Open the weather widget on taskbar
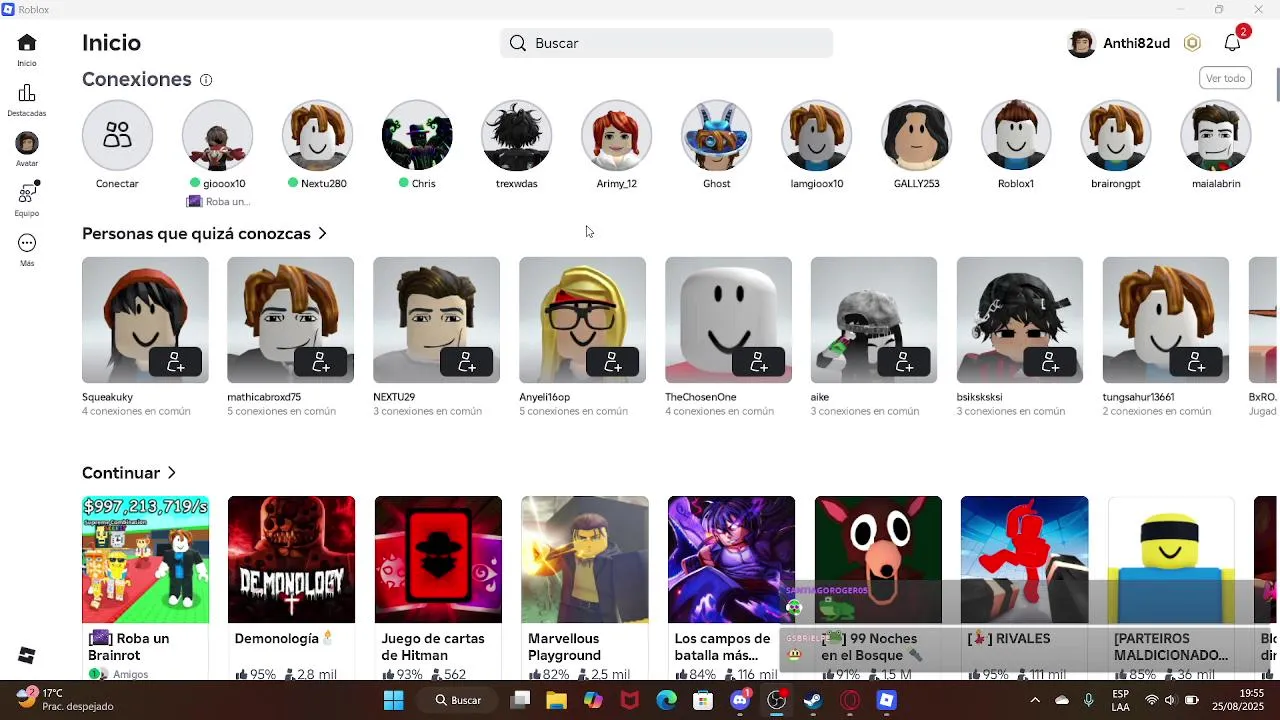 click(66, 700)
